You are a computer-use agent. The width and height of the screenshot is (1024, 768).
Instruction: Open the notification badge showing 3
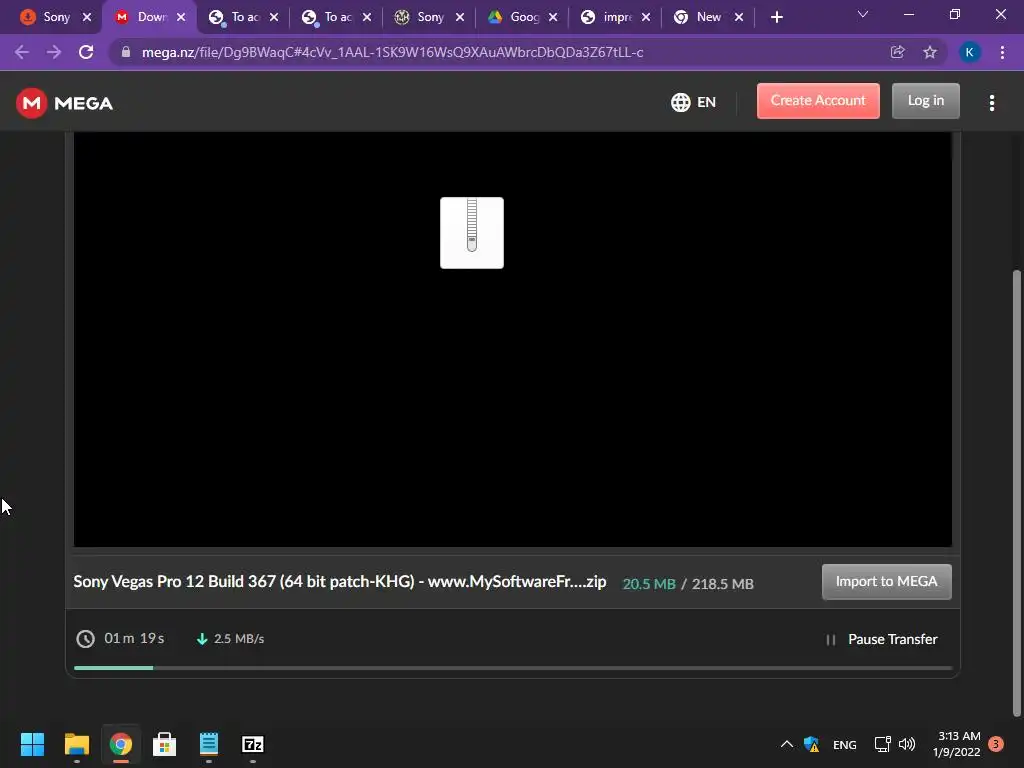[x=996, y=744]
